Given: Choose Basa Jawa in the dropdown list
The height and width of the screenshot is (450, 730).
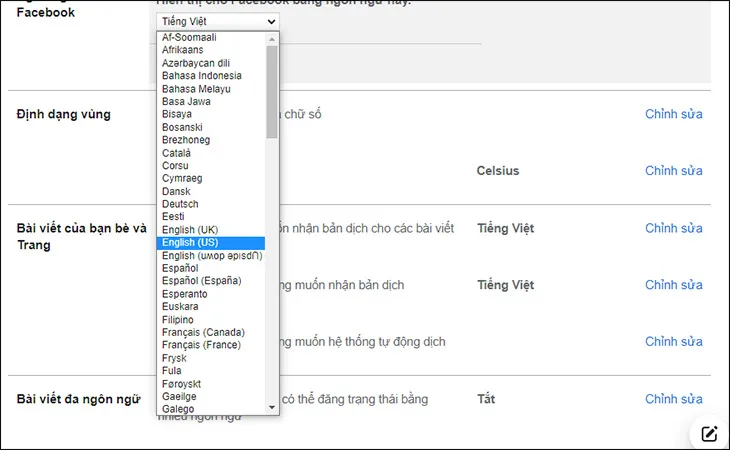Looking at the screenshot, I should point(211,101).
